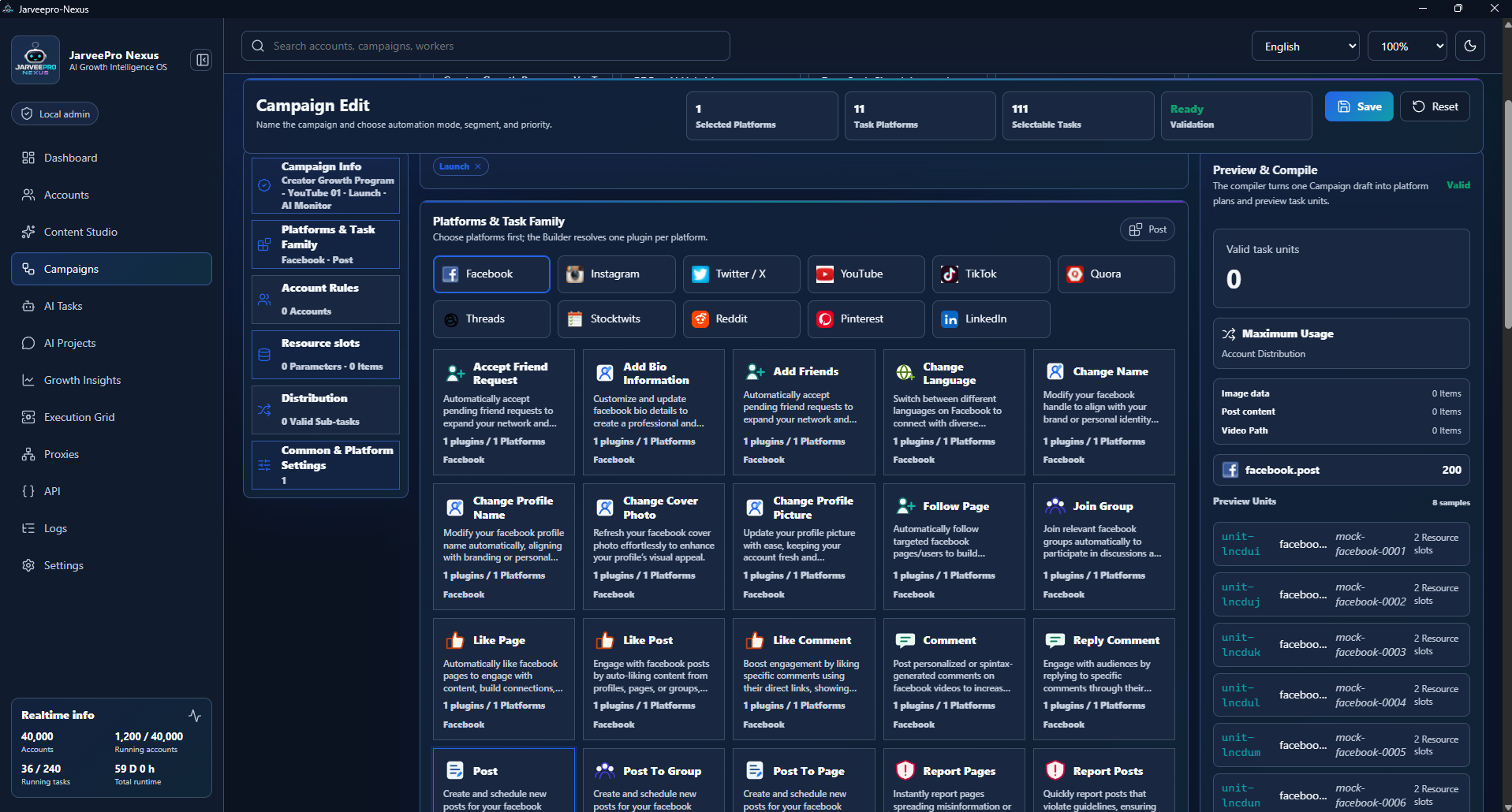Choose the Like Post thumbs-up icon
The width and height of the screenshot is (1512, 812).
coord(605,640)
